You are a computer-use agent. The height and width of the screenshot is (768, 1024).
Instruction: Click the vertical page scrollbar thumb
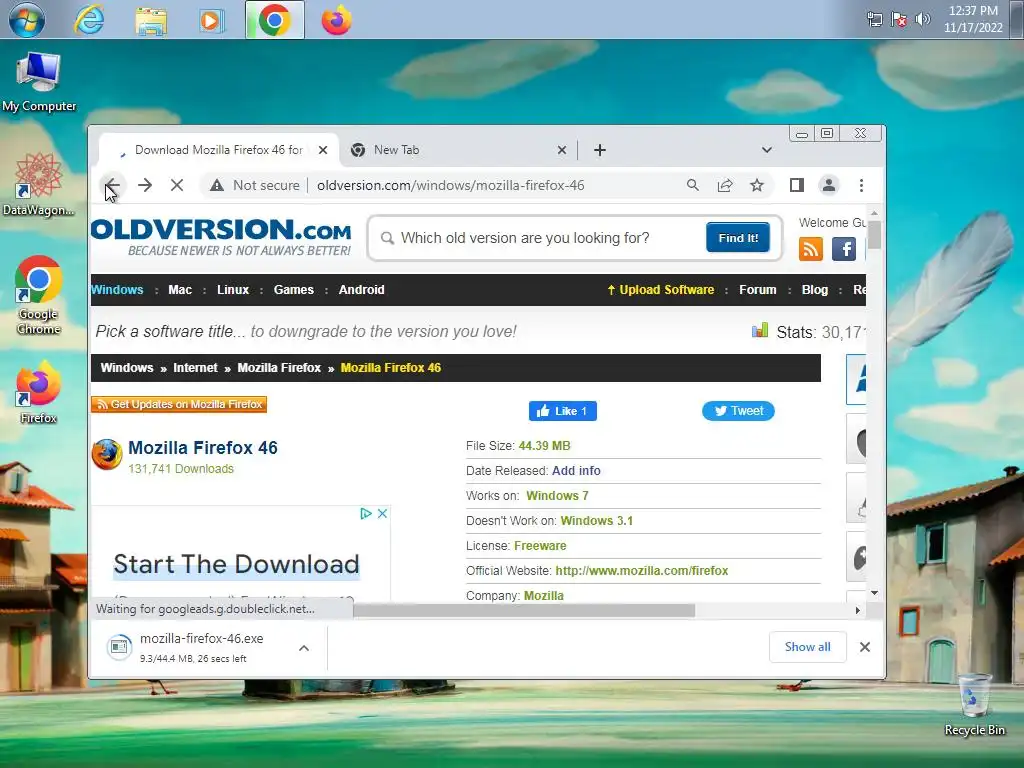(x=874, y=235)
